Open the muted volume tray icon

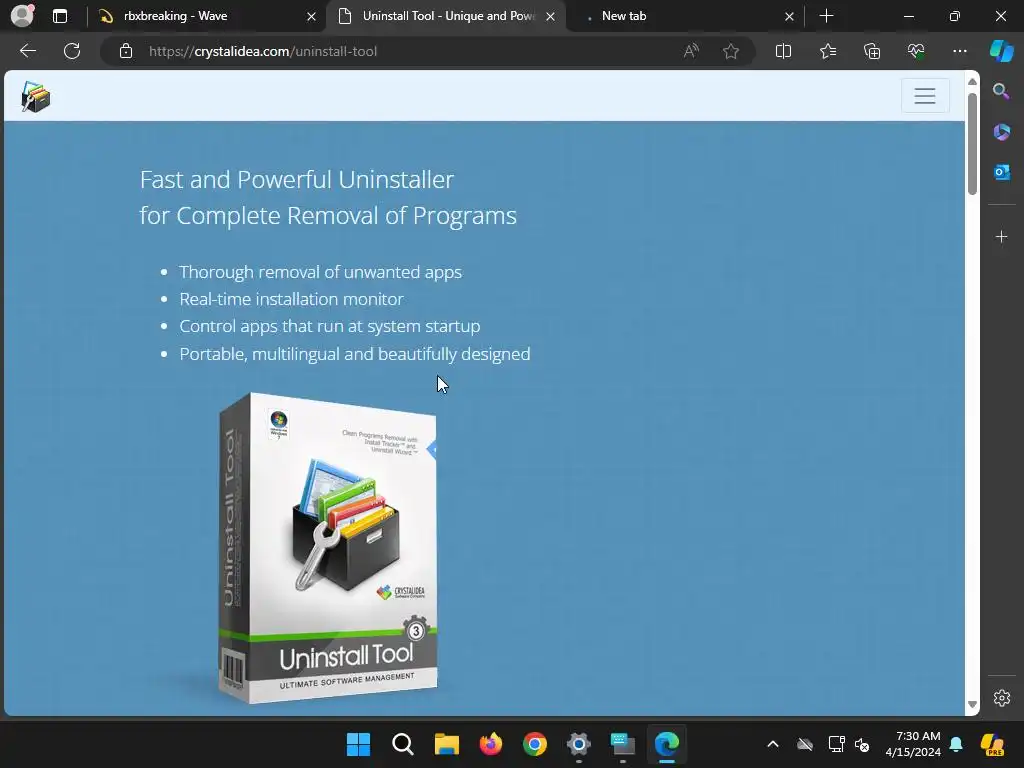pyautogui.click(x=862, y=744)
